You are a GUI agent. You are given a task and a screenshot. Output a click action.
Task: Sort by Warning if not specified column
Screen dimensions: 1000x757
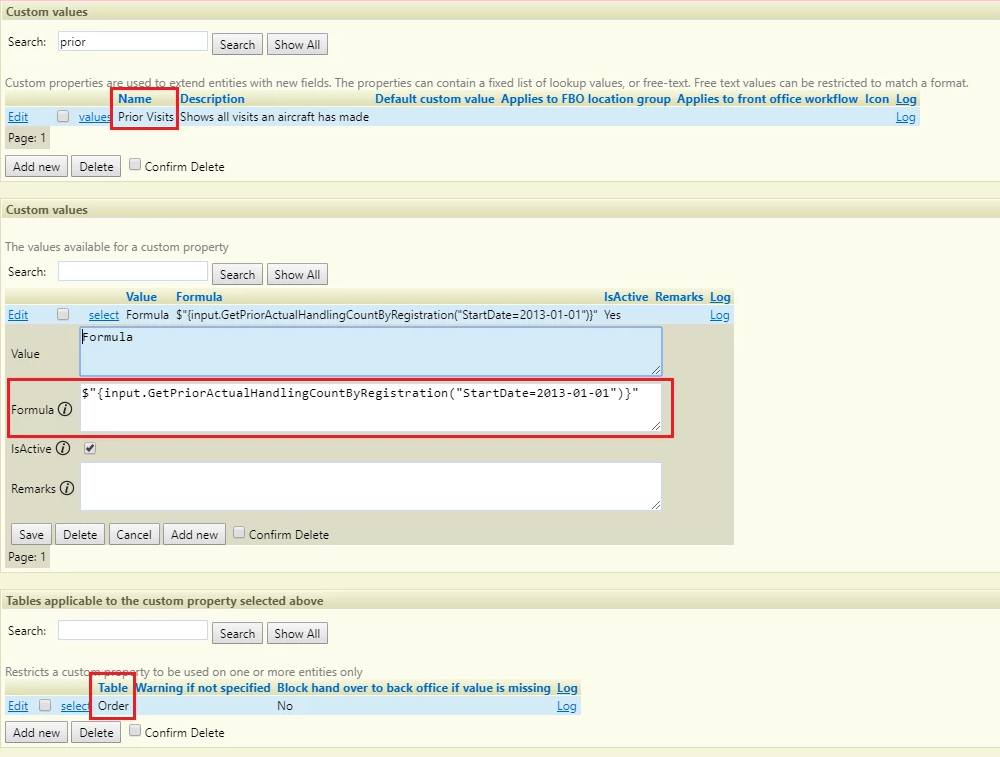pos(203,687)
